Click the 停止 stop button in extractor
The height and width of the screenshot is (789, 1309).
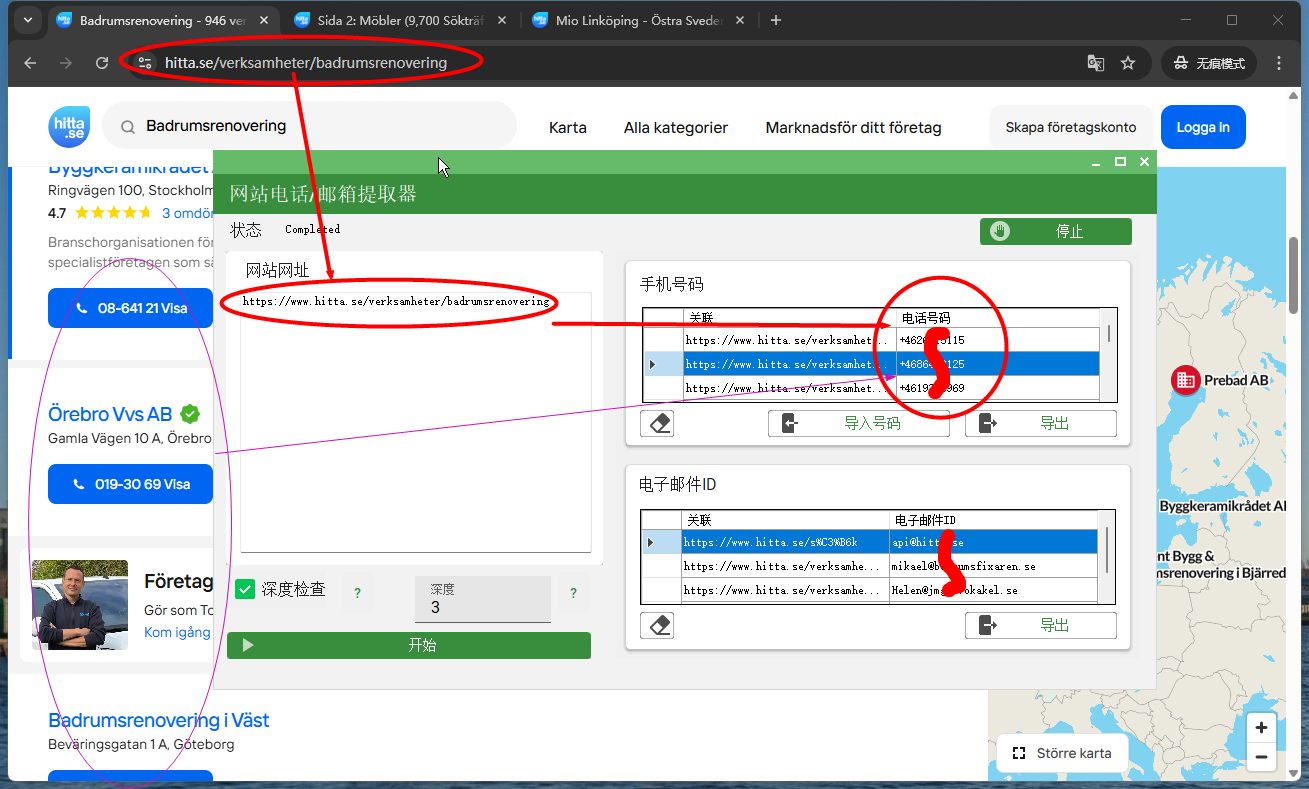(1056, 231)
